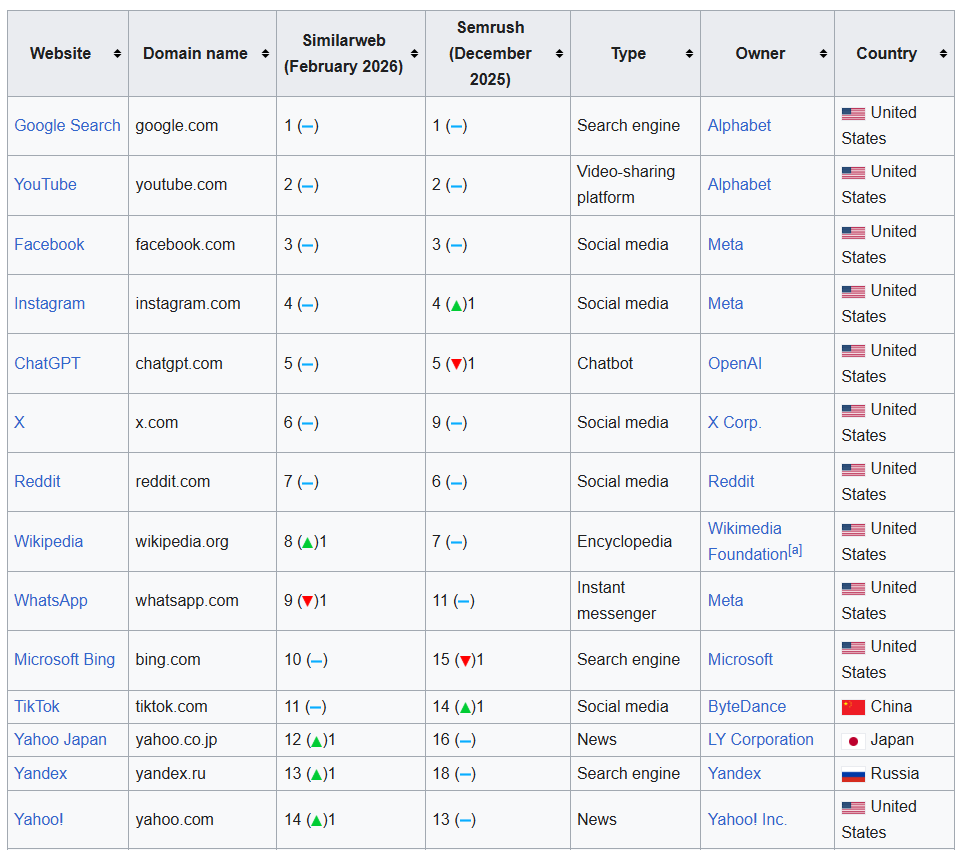
Task: Click footnote [a] next to Wikimedia Foundation
Action: (793, 548)
